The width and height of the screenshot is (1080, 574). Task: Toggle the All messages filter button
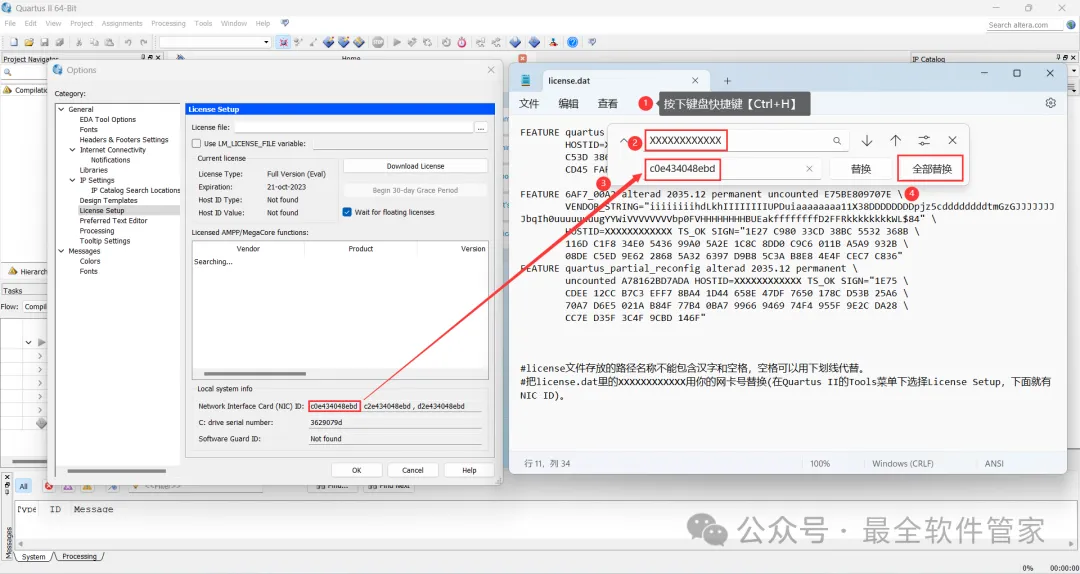(23, 486)
